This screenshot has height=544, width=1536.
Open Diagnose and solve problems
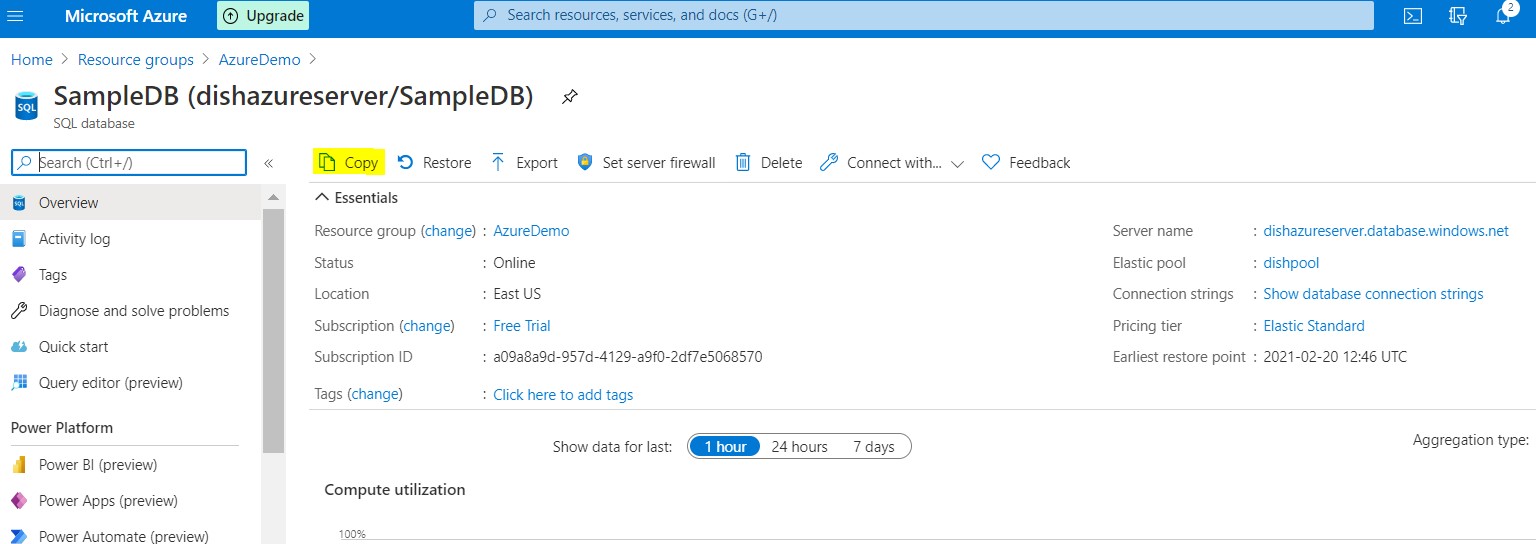(130, 311)
